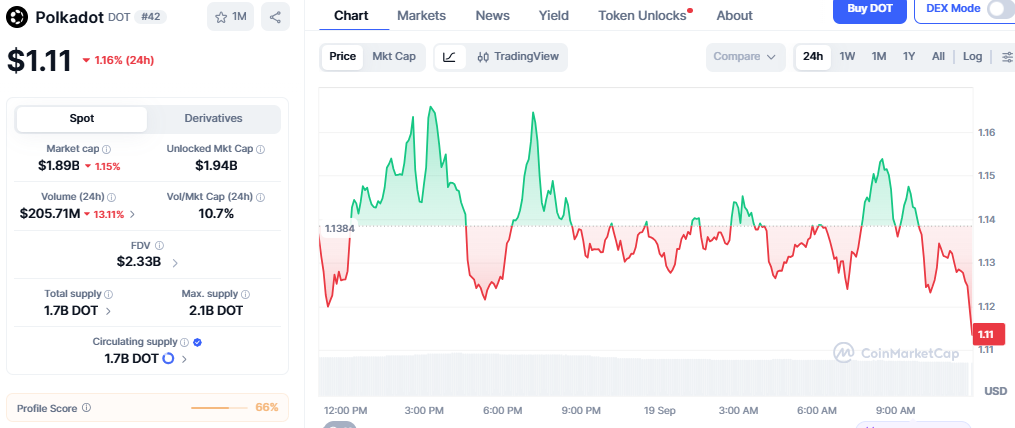Show info icon for Profile Score
This screenshot has width=1015, height=428.
coord(87,408)
